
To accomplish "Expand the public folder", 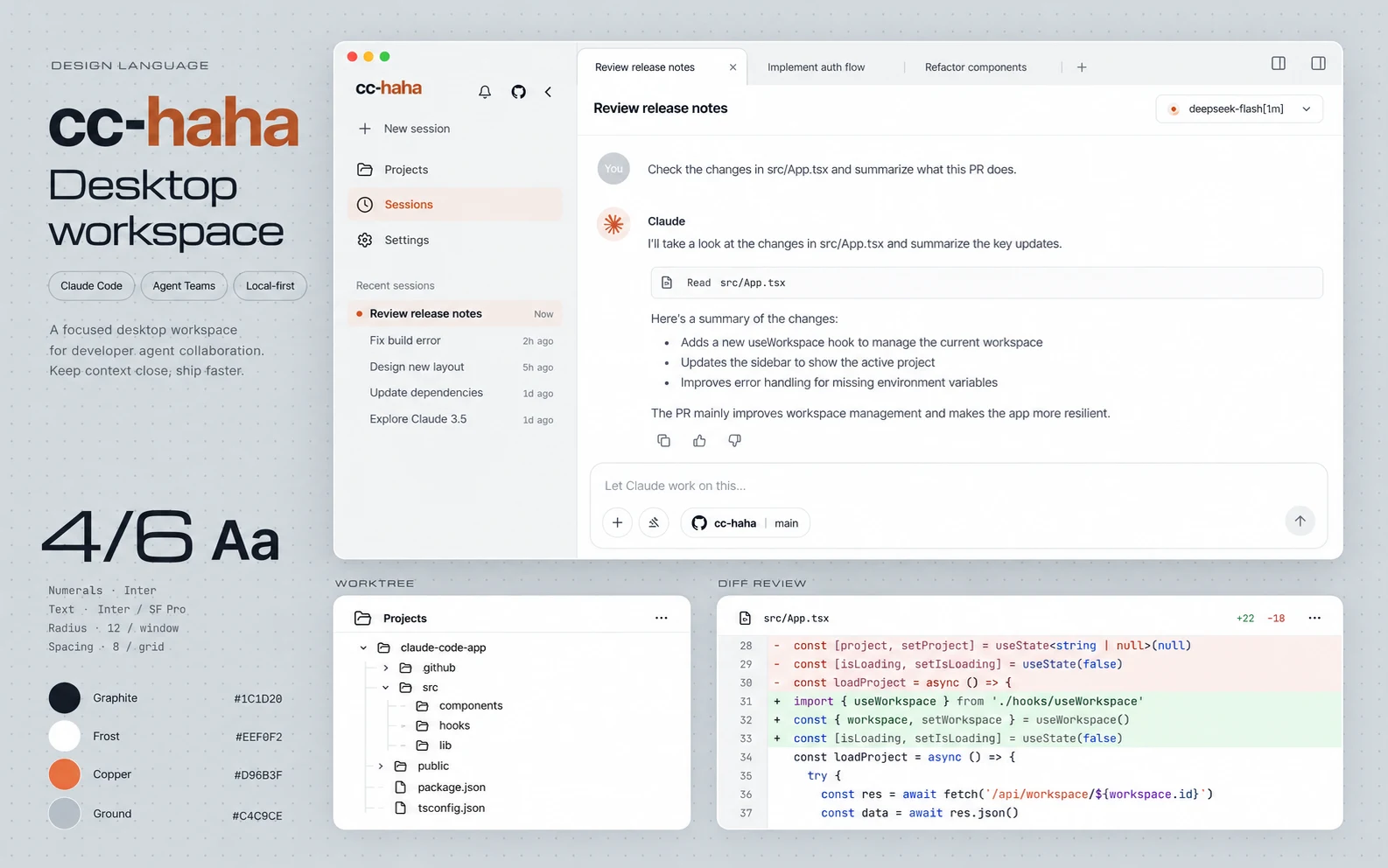I will click(x=381, y=766).
